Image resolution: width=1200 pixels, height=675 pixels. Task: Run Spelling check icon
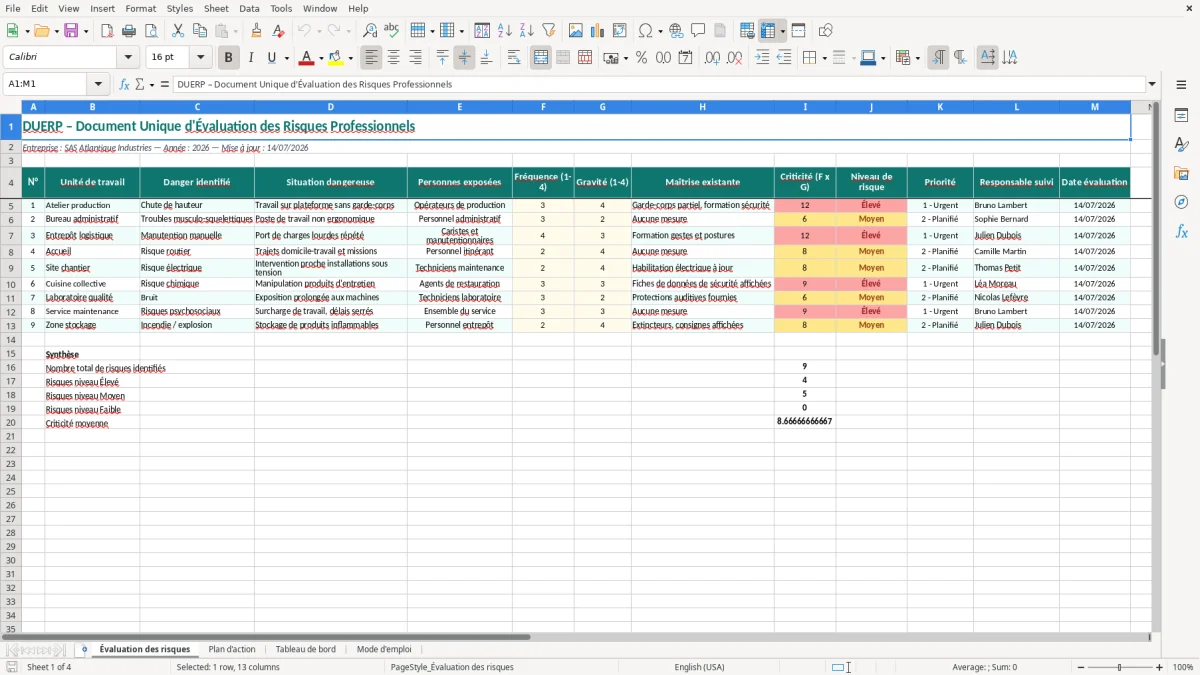[392, 31]
